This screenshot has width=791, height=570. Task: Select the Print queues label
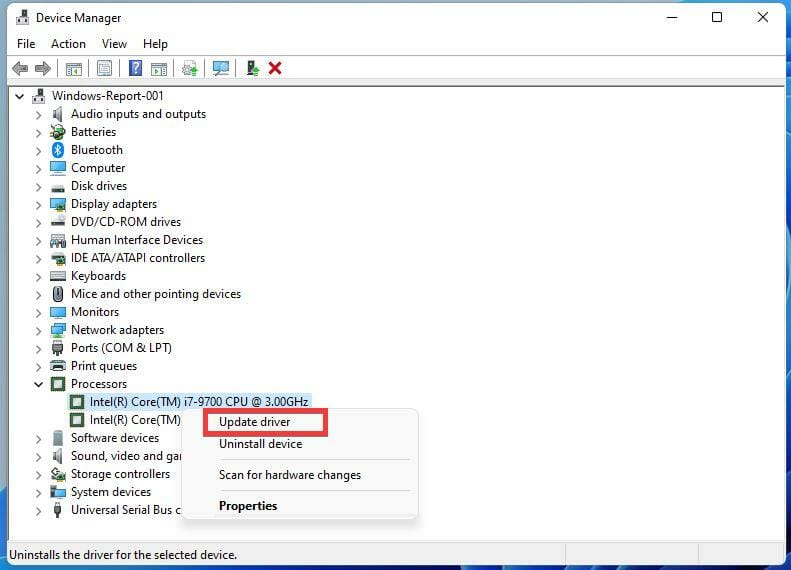click(104, 366)
